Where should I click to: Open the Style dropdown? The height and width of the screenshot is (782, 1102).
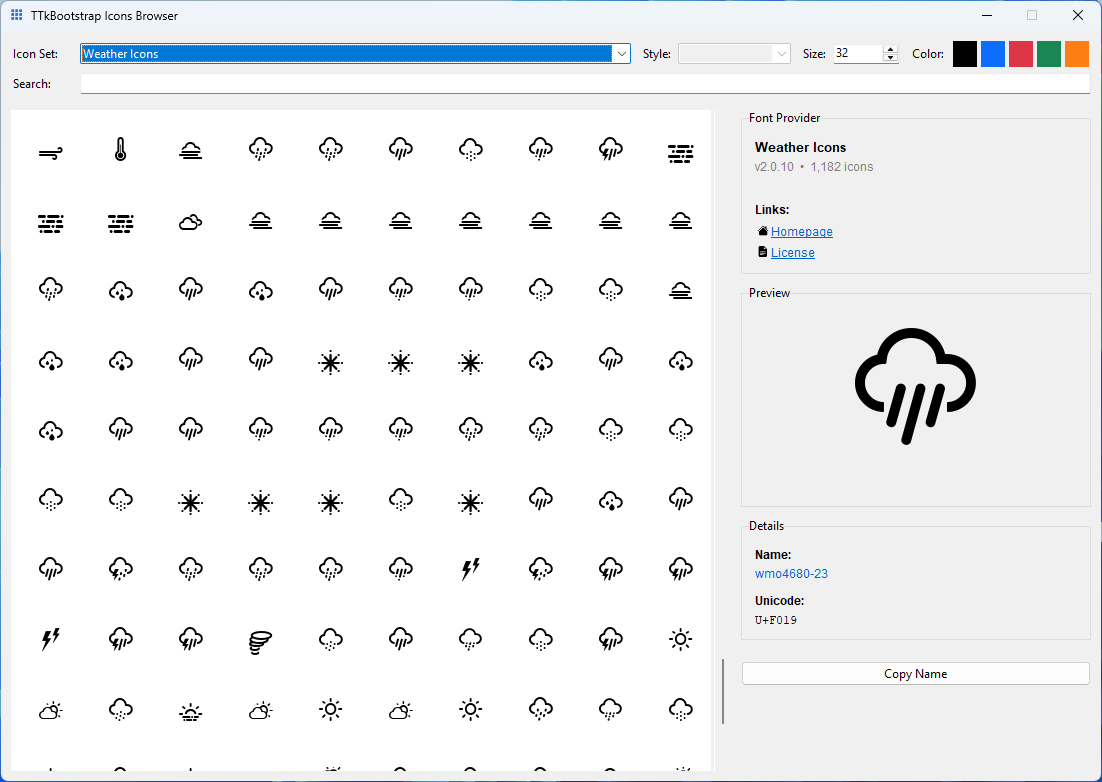pos(780,53)
